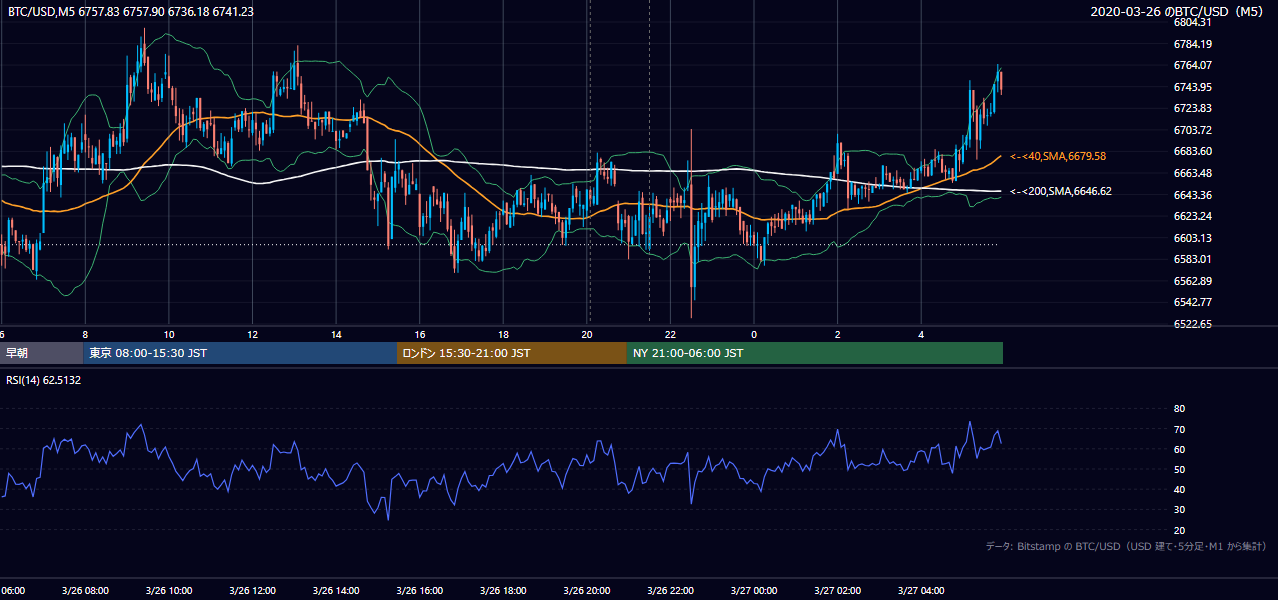Click hour tick 12 under the price chart
Screen dimensions: 1278x600
[252, 335]
